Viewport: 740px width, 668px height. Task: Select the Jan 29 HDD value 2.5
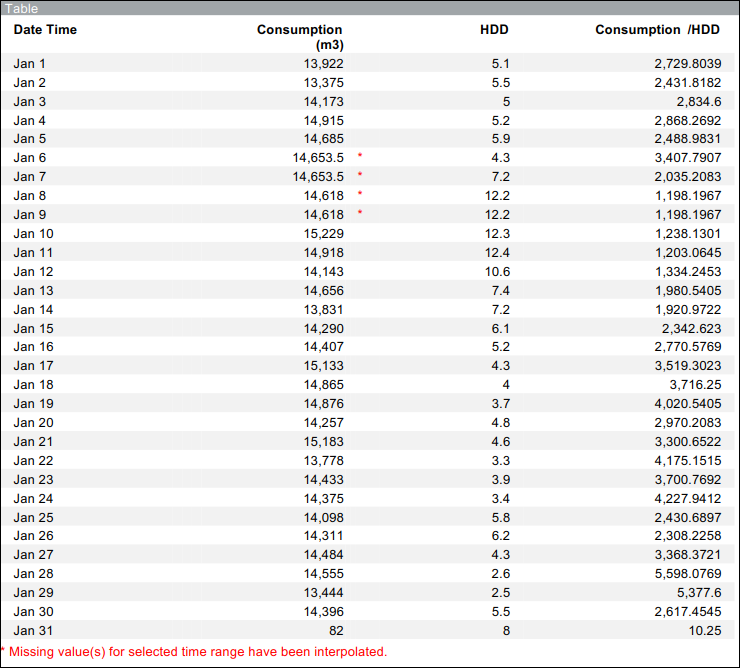point(500,593)
